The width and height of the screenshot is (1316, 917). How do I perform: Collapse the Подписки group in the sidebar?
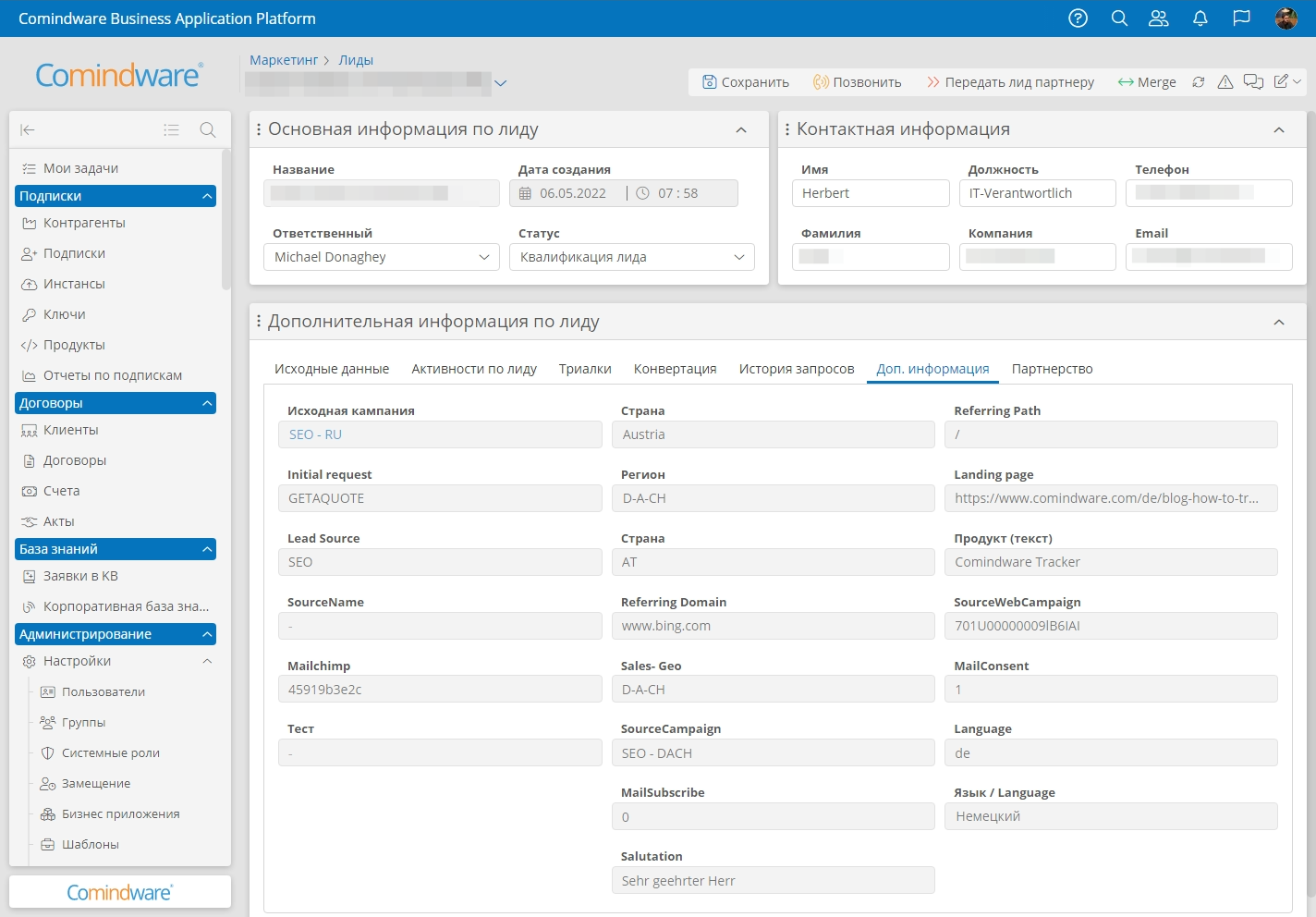point(205,195)
